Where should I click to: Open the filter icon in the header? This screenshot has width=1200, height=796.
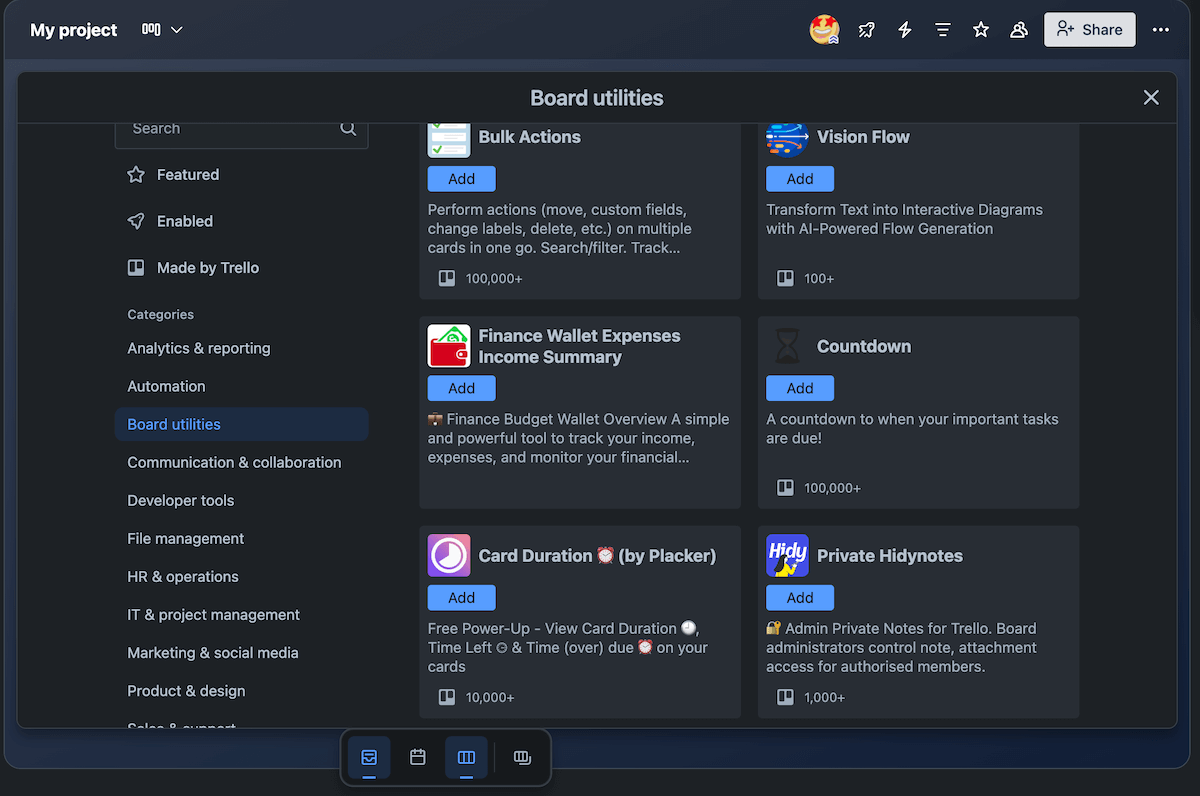[942, 29]
